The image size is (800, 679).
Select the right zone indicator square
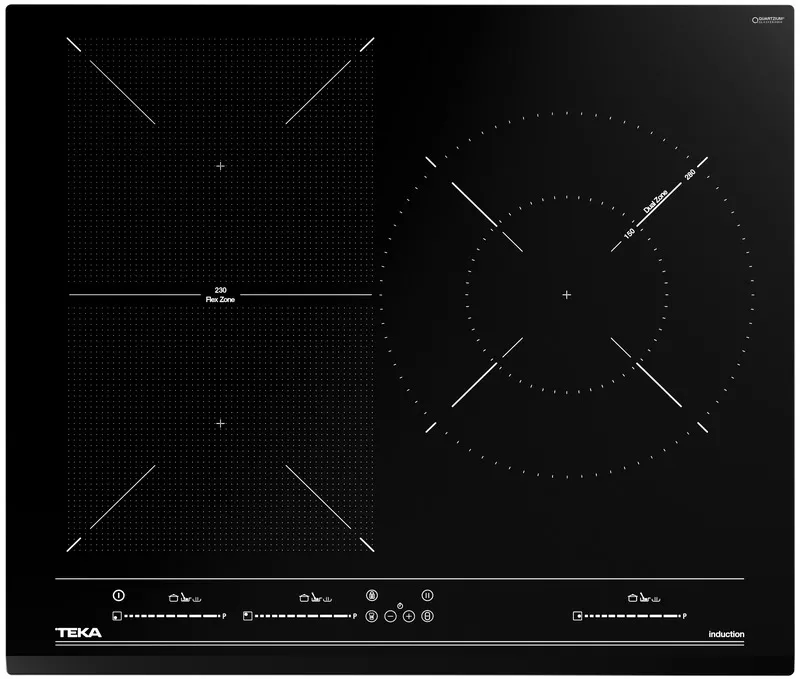pyautogui.click(x=578, y=616)
